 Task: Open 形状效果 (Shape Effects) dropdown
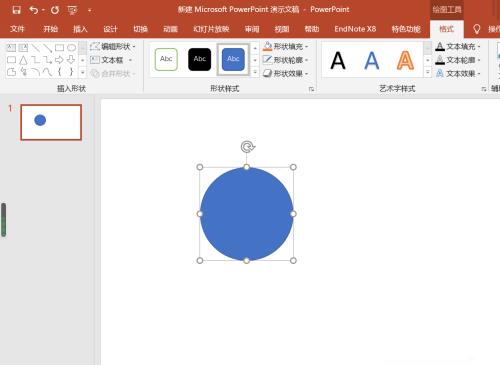click(x=285, y=73)
